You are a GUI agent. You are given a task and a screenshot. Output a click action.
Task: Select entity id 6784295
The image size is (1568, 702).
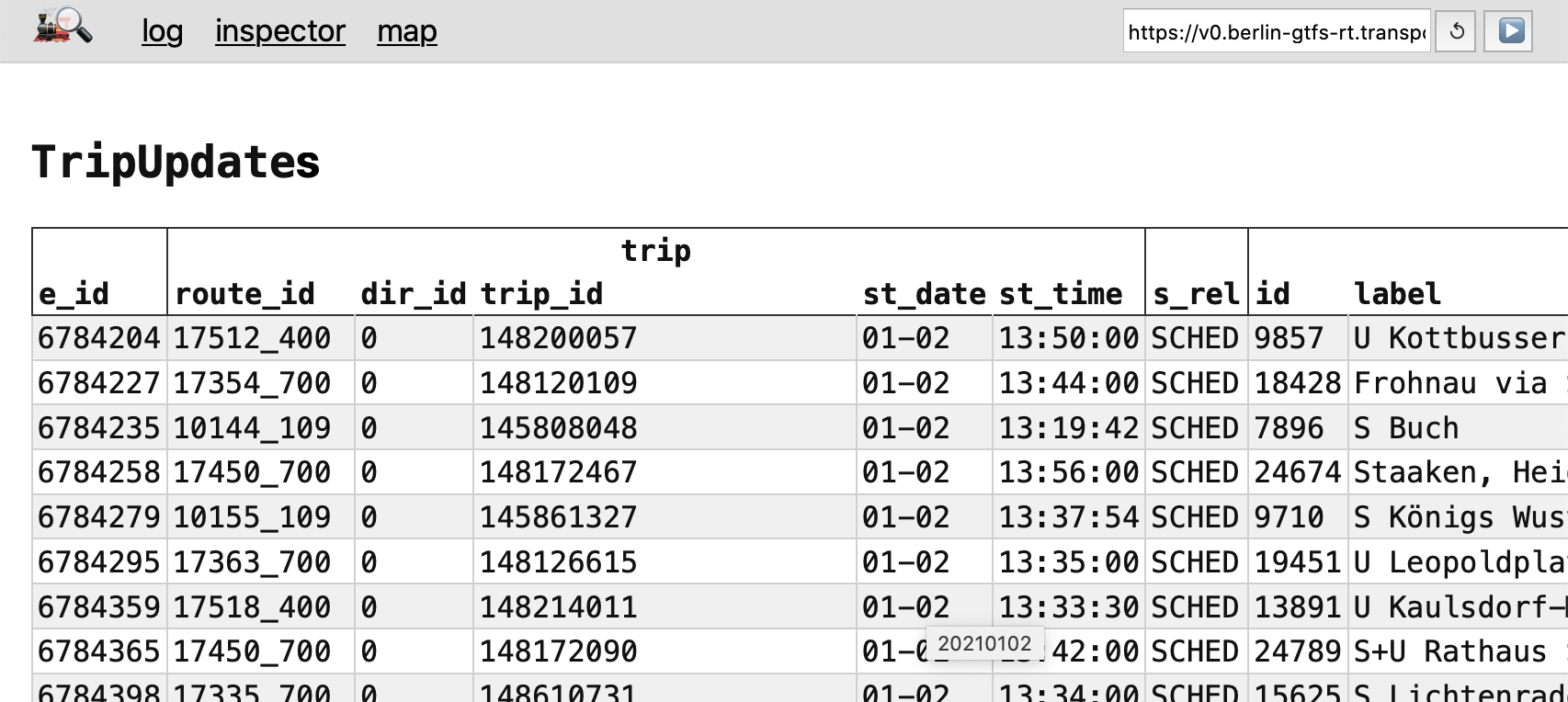tap(99, 562)
